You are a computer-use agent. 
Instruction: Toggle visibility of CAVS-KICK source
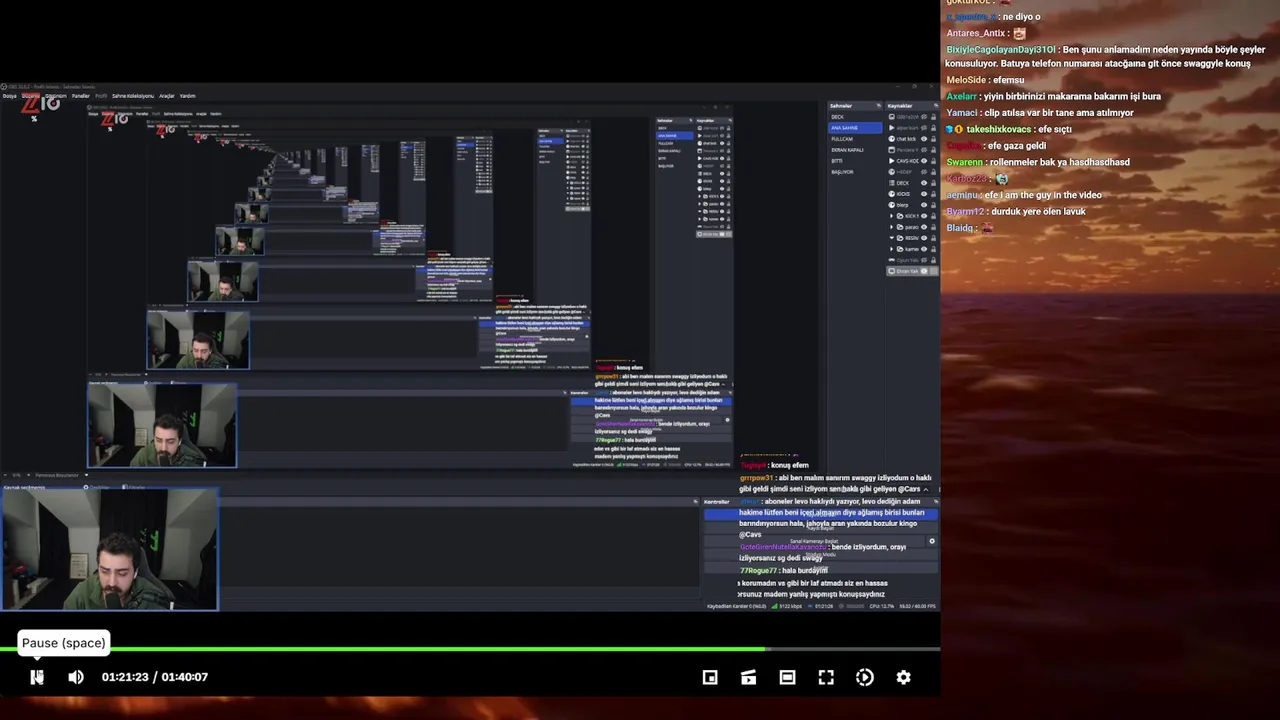click(924, 161)
